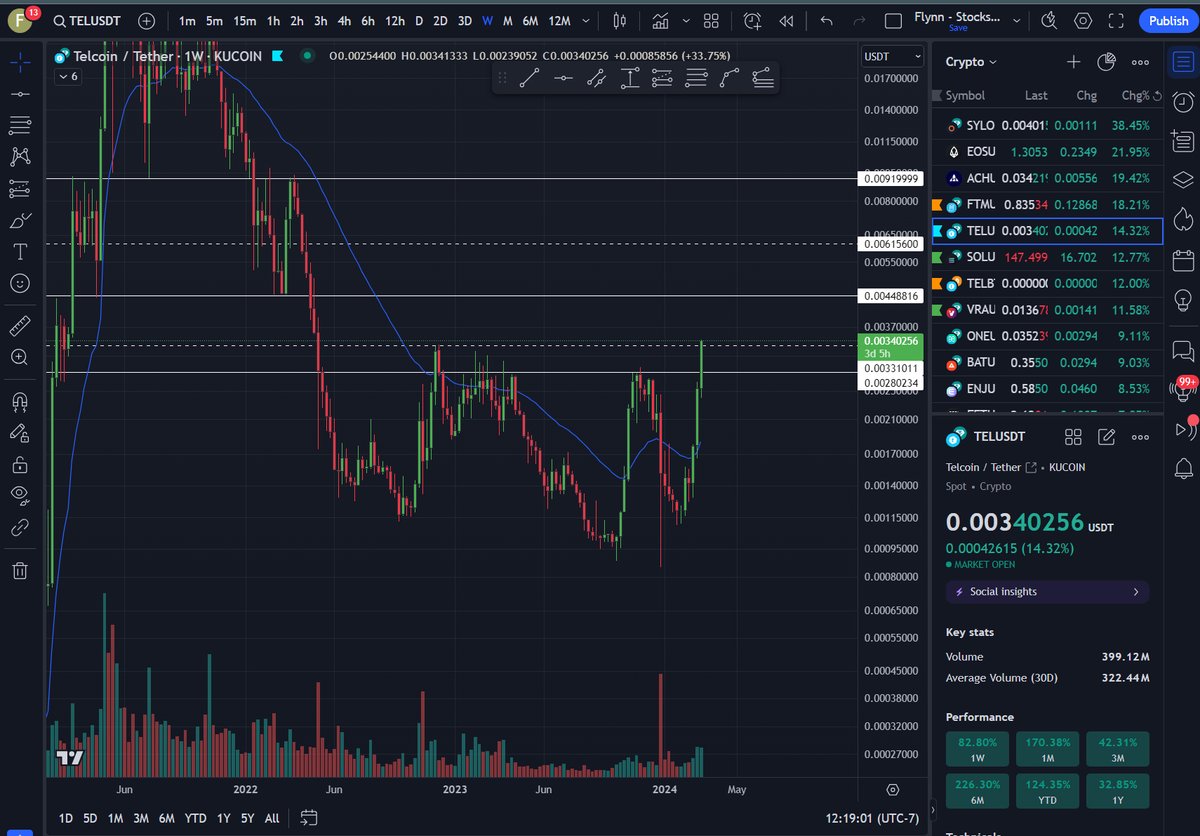Toggle lock all drawing tools
Viewport: 1200px width, 836px height.
tap(19, 465)
